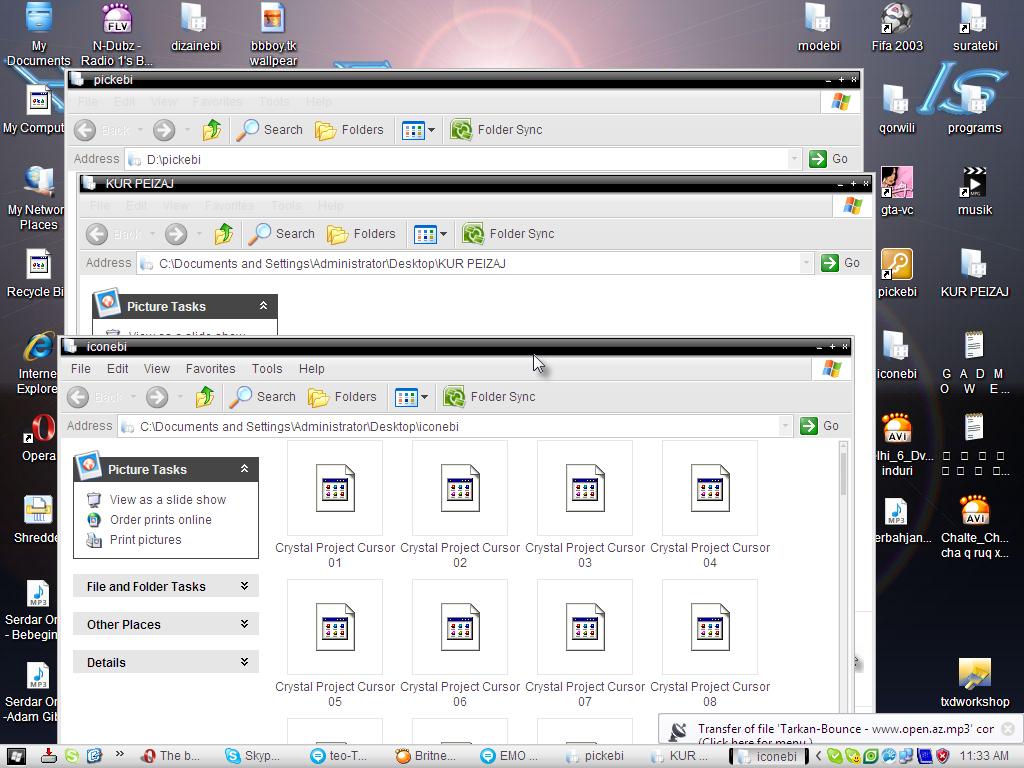Toggle Folders pane in iconebi window
This screenshot has width=1024, height=768.
click(343, 396)
